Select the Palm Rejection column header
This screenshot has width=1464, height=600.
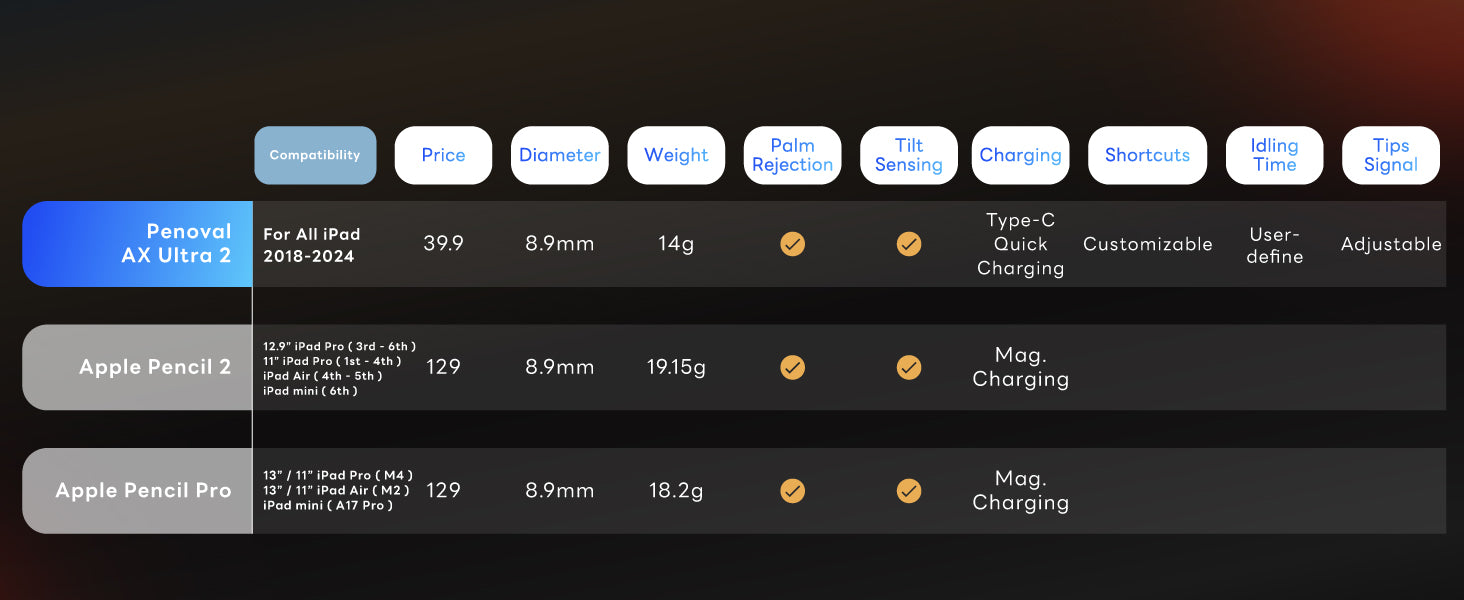pyautogui.click(x=792, y=155)
